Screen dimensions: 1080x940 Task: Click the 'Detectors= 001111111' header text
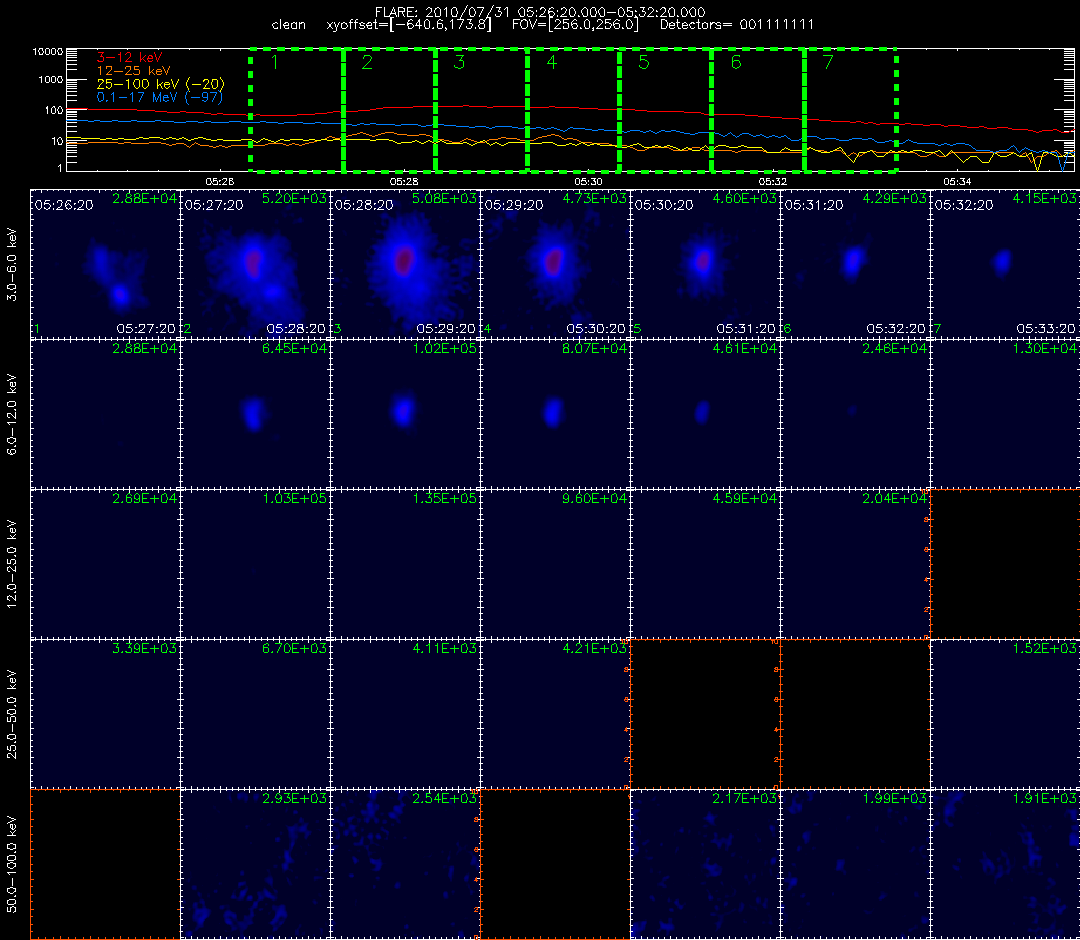737,25
